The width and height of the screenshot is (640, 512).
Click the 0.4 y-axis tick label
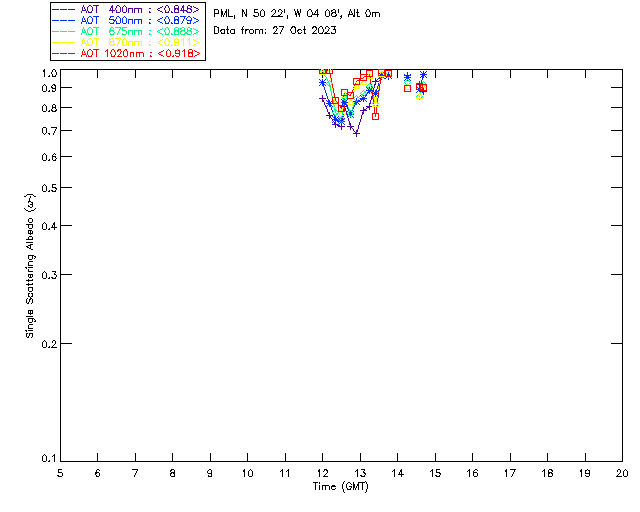(49, 226)
